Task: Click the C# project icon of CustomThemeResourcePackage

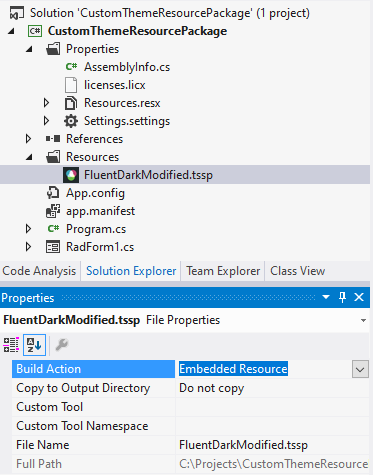Action: point(35,31)
